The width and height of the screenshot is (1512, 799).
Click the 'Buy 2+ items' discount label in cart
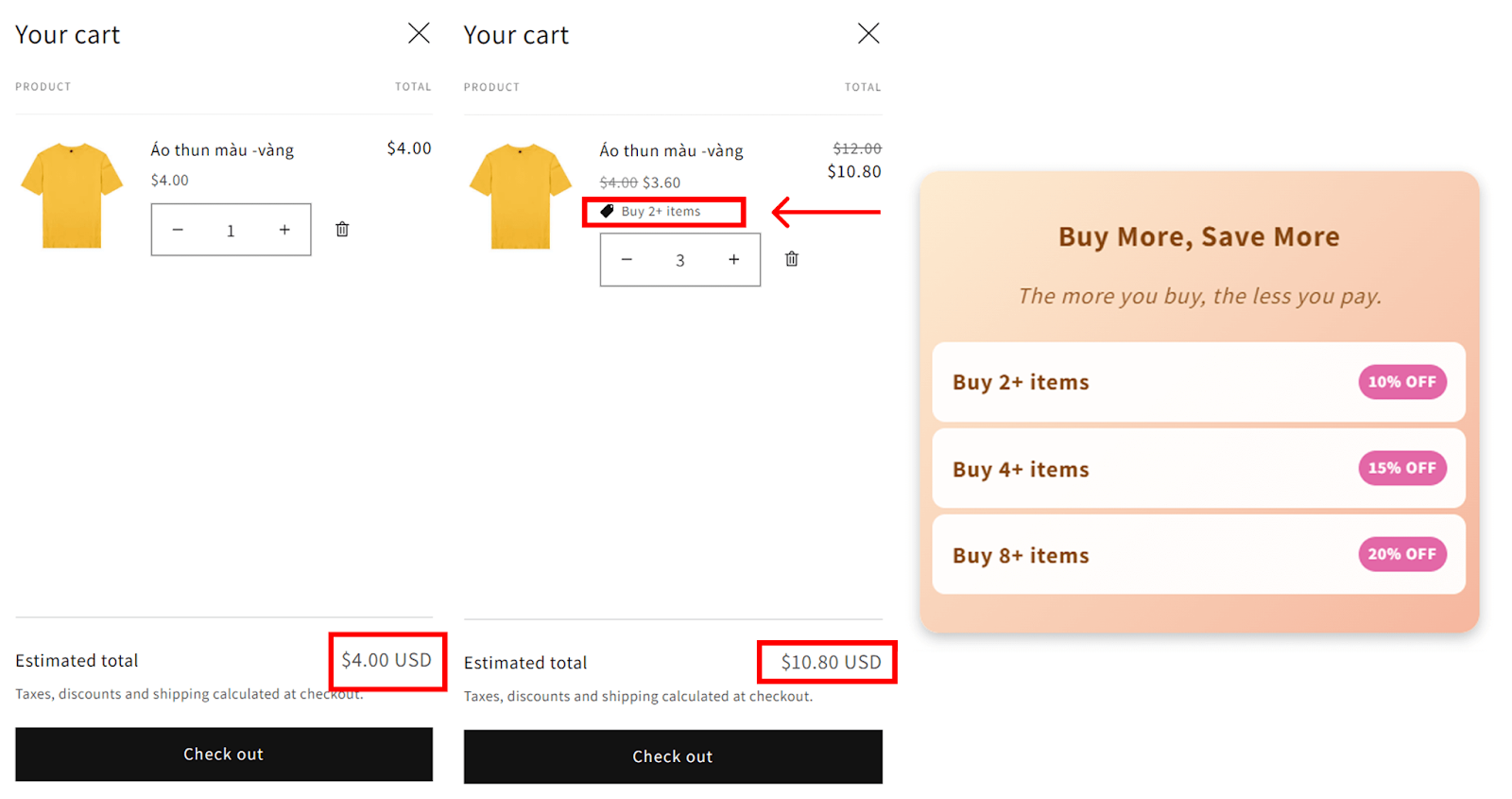point(661,212)
